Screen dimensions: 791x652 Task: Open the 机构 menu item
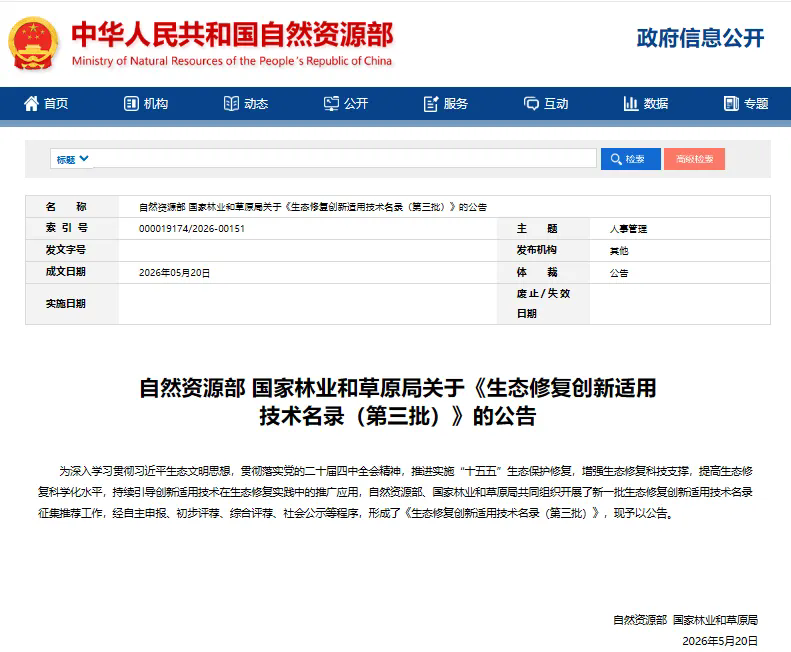coord(146,103)
